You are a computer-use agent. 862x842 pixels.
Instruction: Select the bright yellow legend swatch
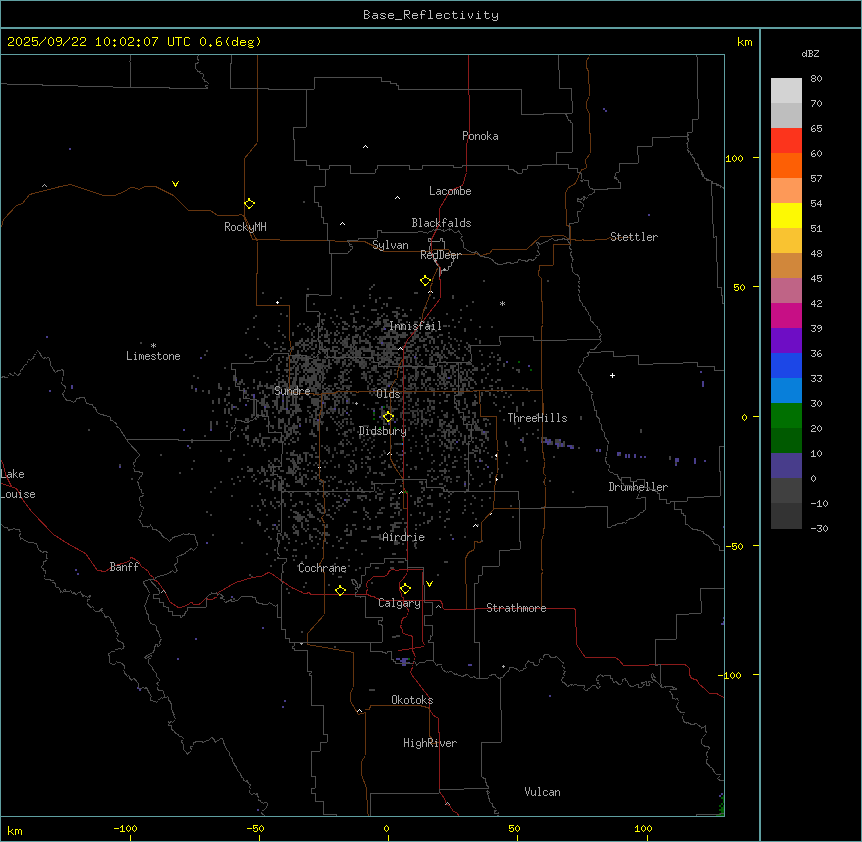[786, 215]
